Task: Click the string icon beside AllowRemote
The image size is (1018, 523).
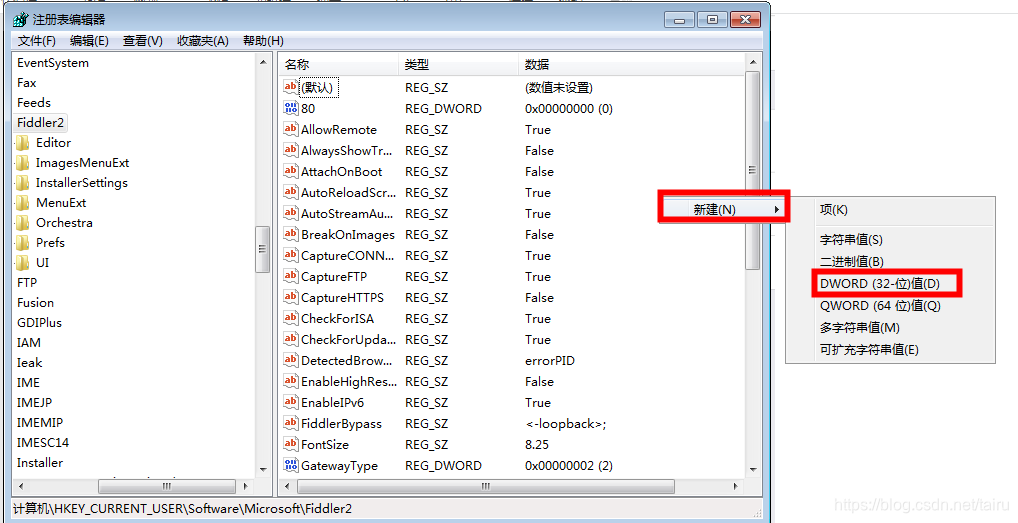Action: click(290, 129)
